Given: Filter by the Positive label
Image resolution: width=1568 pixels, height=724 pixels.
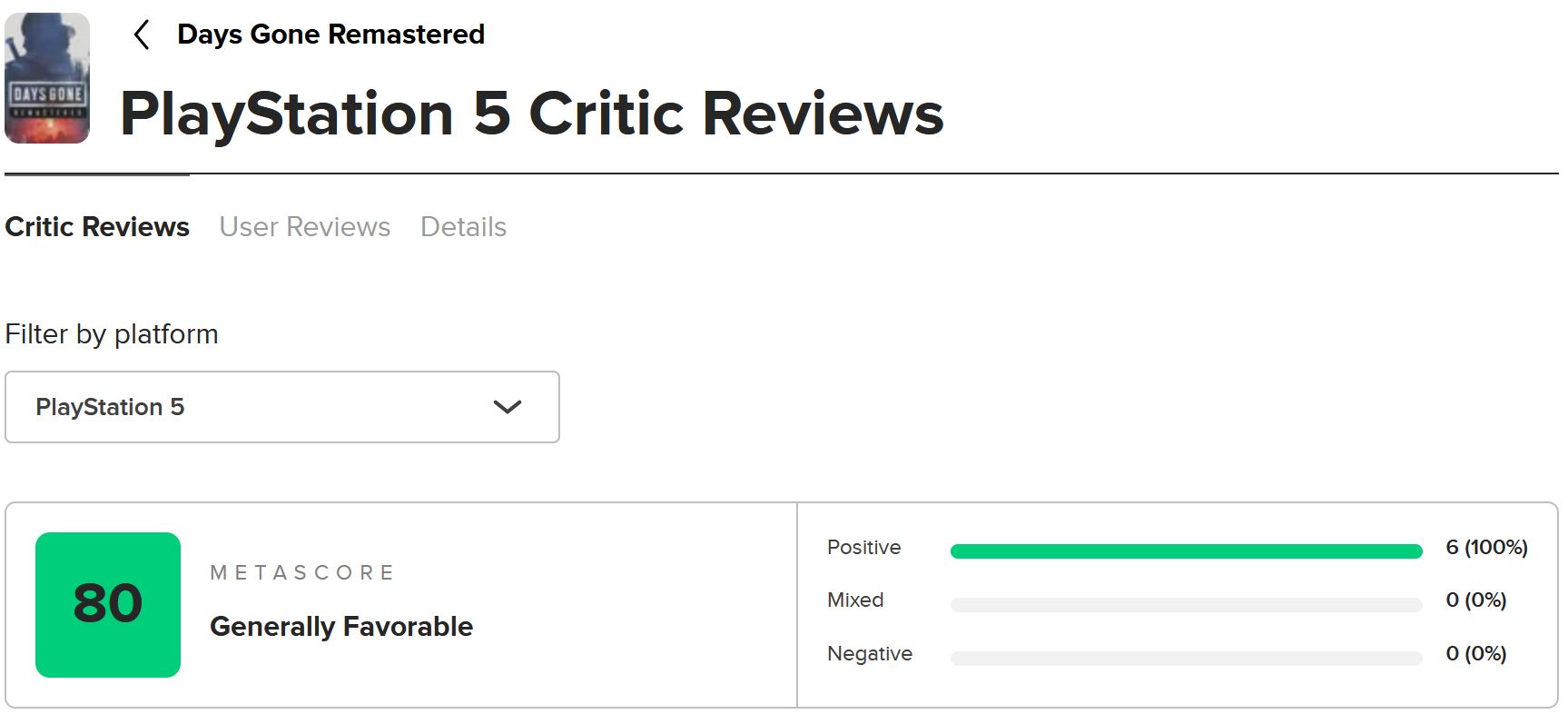Looking at the screenshot, I should tap(863, 548).
